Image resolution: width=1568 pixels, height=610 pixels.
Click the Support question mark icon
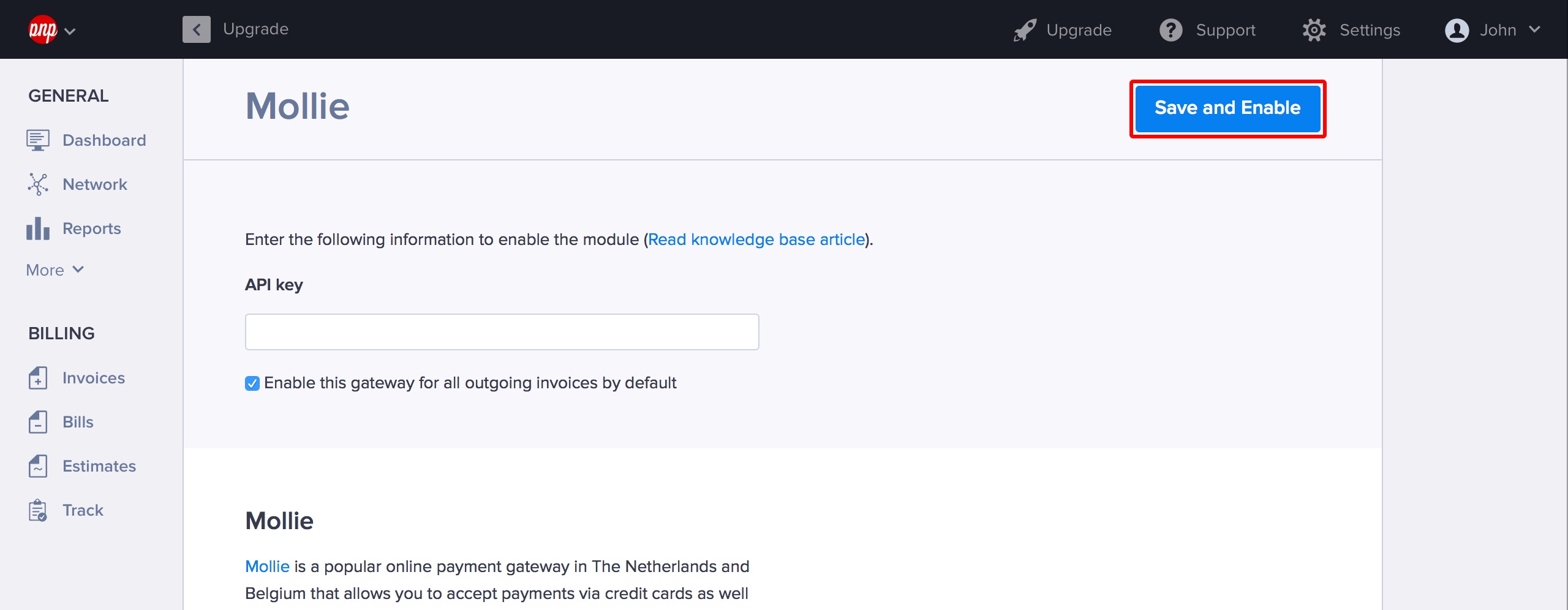click(1170, 30)
